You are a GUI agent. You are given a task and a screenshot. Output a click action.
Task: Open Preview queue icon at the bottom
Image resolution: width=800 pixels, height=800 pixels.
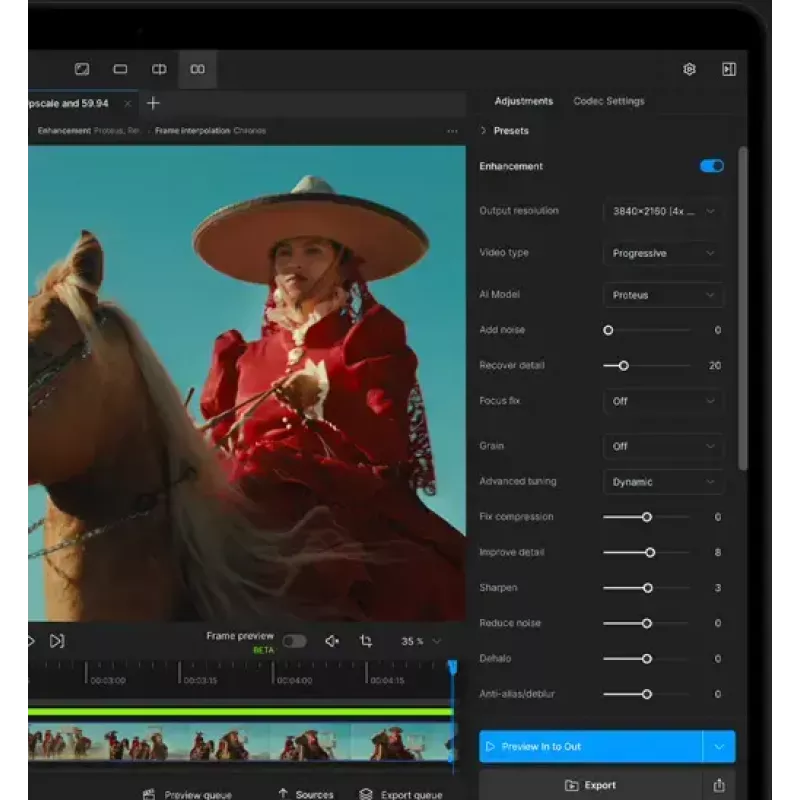149,794
